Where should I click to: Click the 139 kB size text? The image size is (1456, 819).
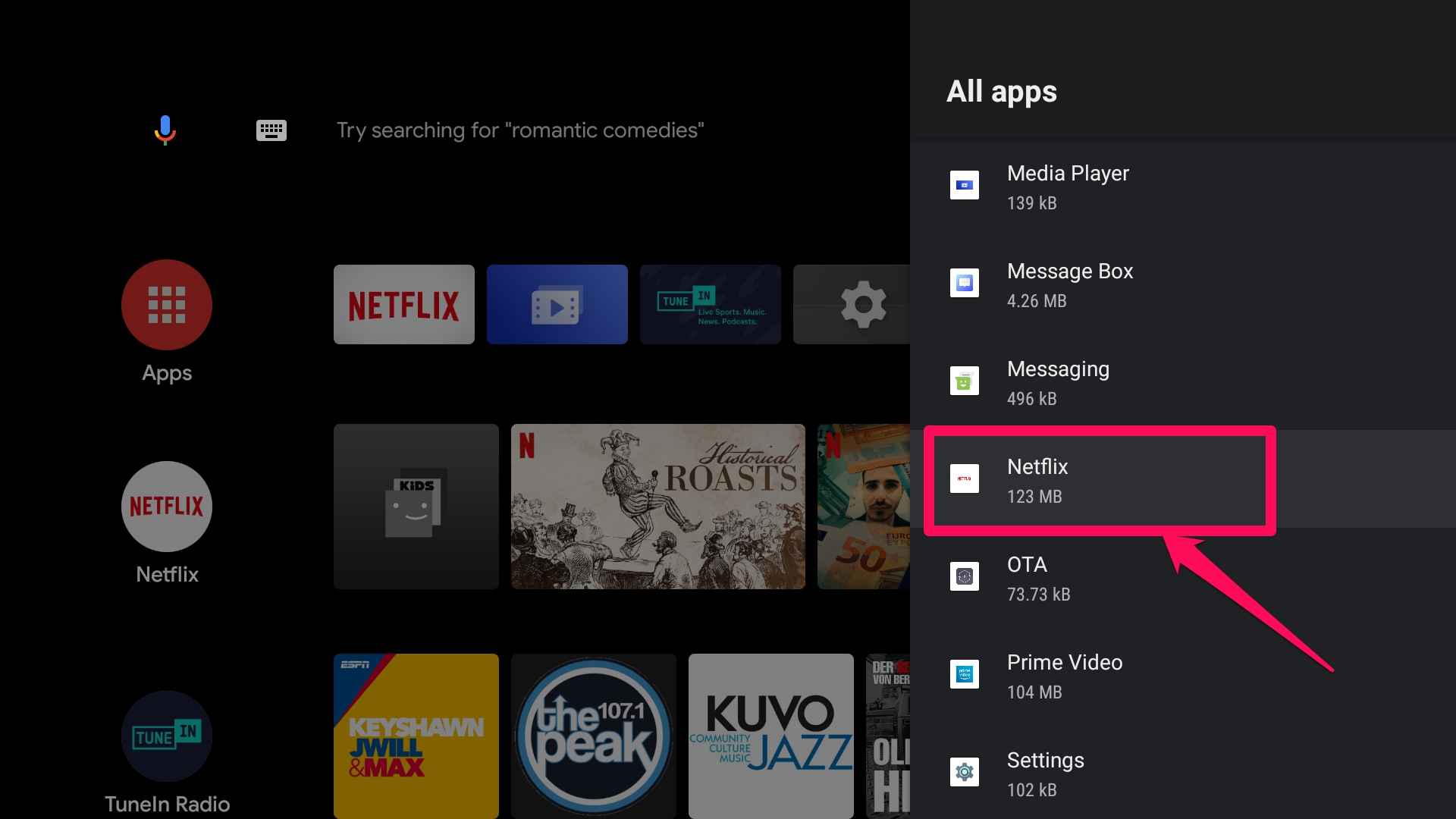pyautogui.click(x=1031, y=203)
